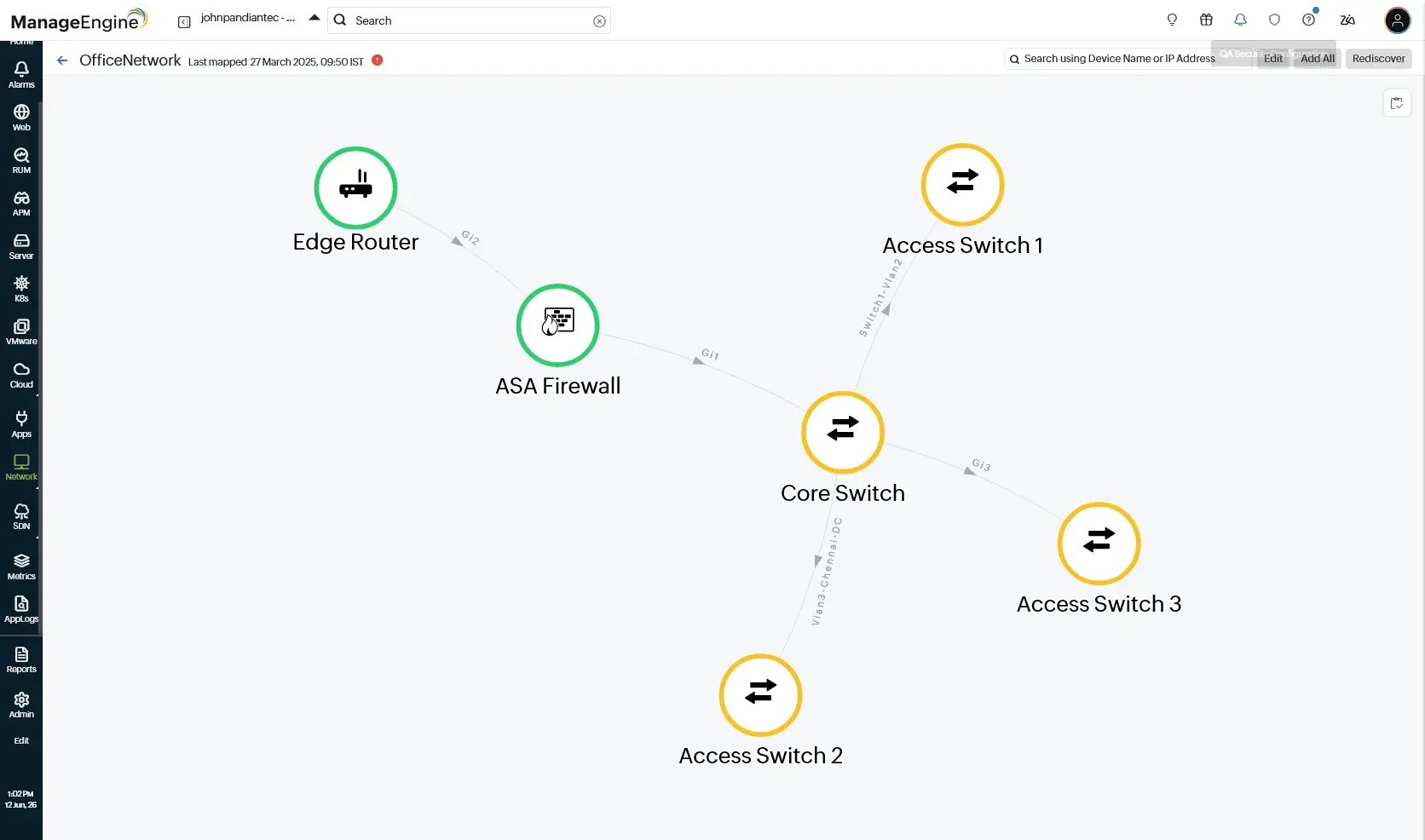The image size is (1425, 840).
Task: Select the Access Switch 3 node
Action: click(1099, 544)
